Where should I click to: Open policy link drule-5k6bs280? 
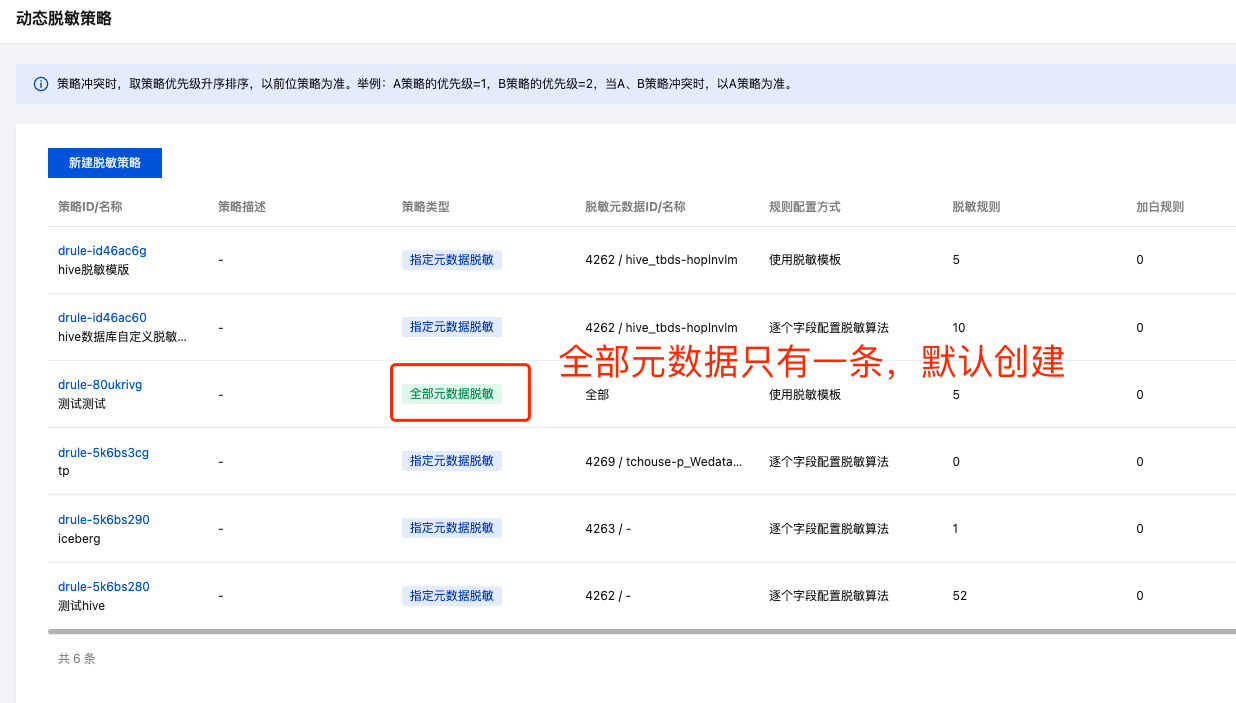(103, 587)
